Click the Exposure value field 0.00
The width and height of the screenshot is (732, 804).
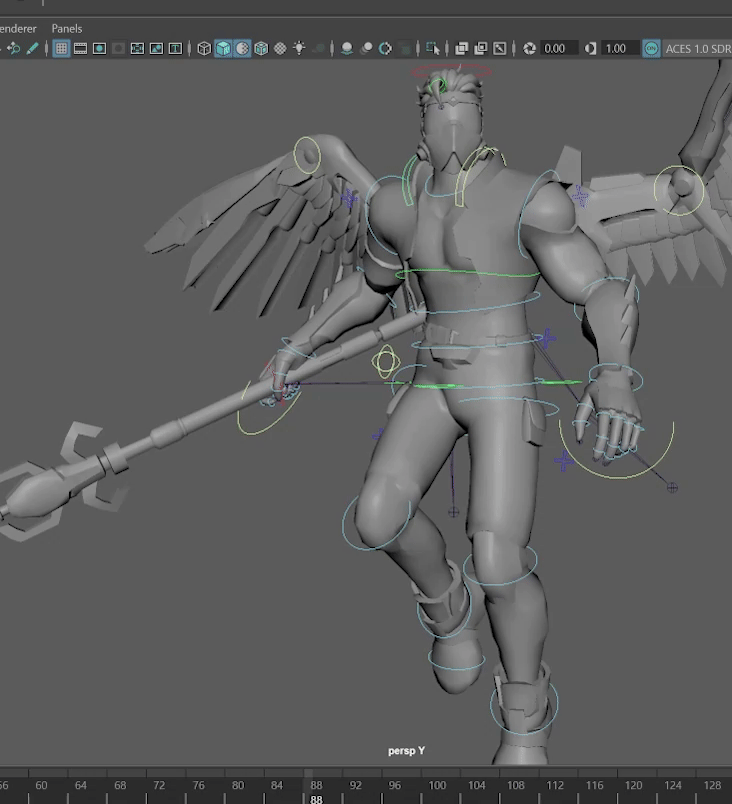559,49
